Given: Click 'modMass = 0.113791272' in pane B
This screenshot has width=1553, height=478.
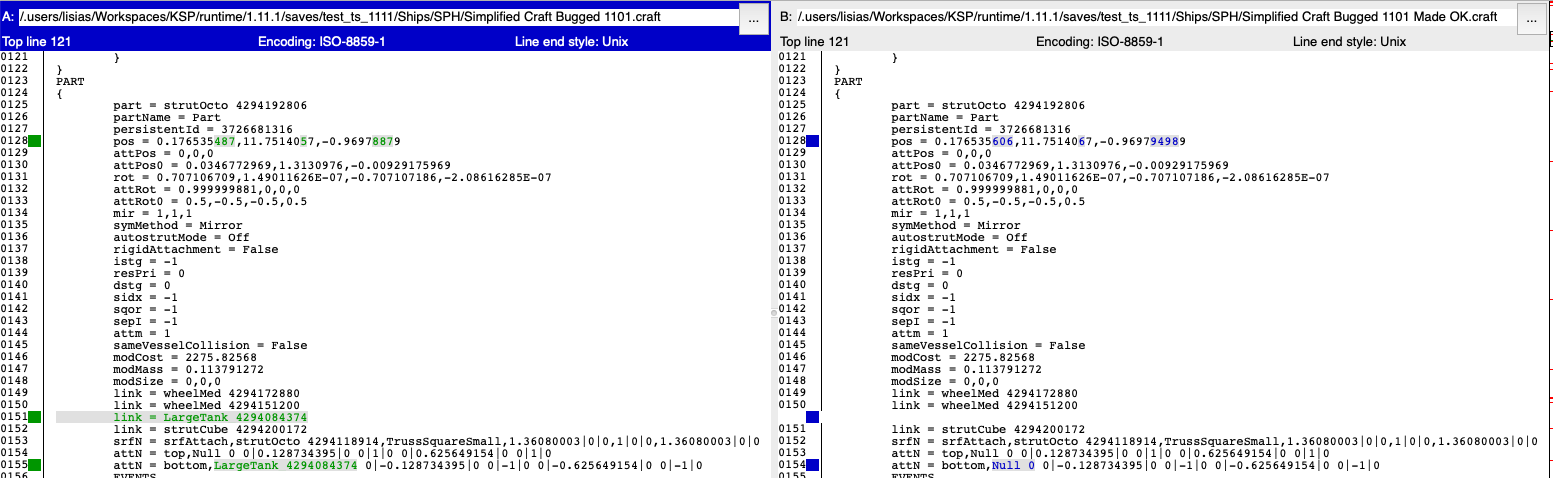Looking at the screenshot, I should pyautogui.click(x=967, y=369).
